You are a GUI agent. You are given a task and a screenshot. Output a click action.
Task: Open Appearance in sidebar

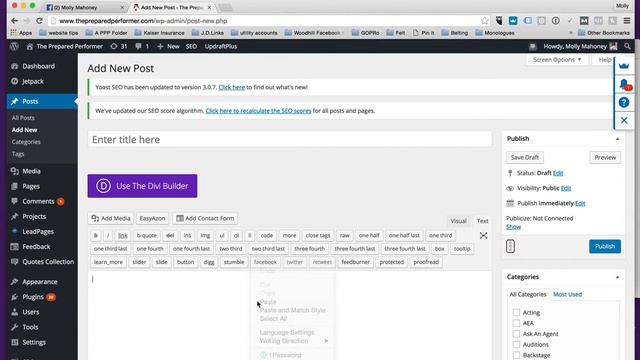(x=40, y=282)
